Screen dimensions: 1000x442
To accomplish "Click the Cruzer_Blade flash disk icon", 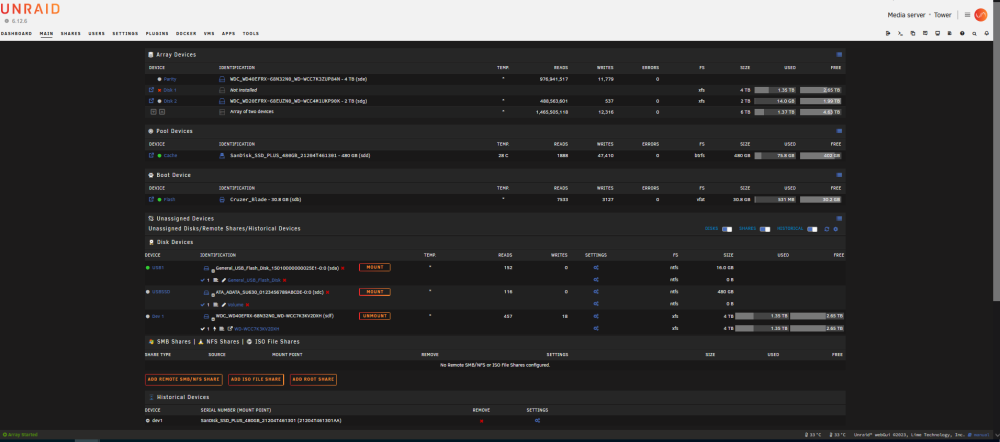I will point(223,199).
